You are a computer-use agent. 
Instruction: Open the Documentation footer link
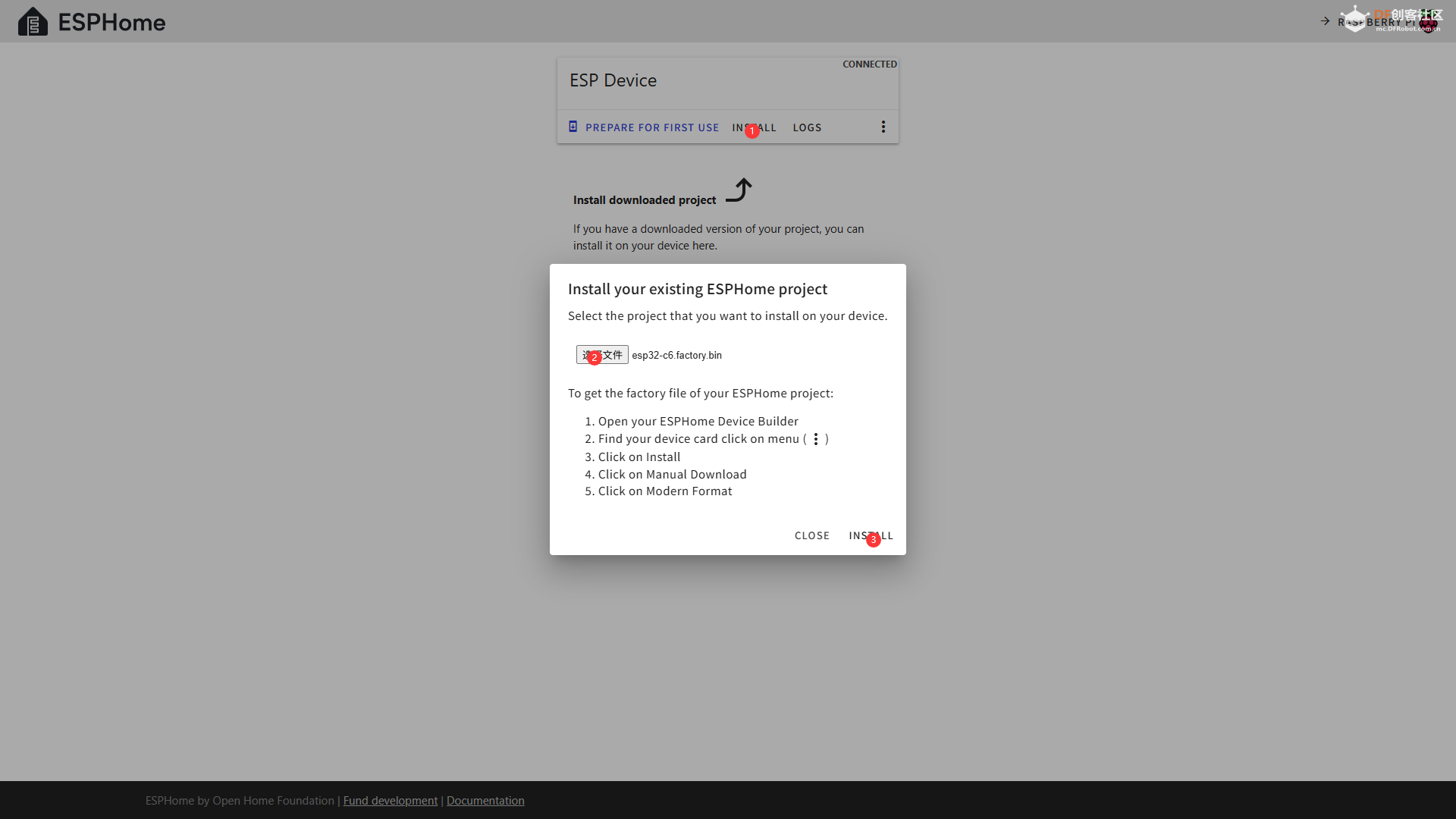pyautogui.click(x=485, y=801)
